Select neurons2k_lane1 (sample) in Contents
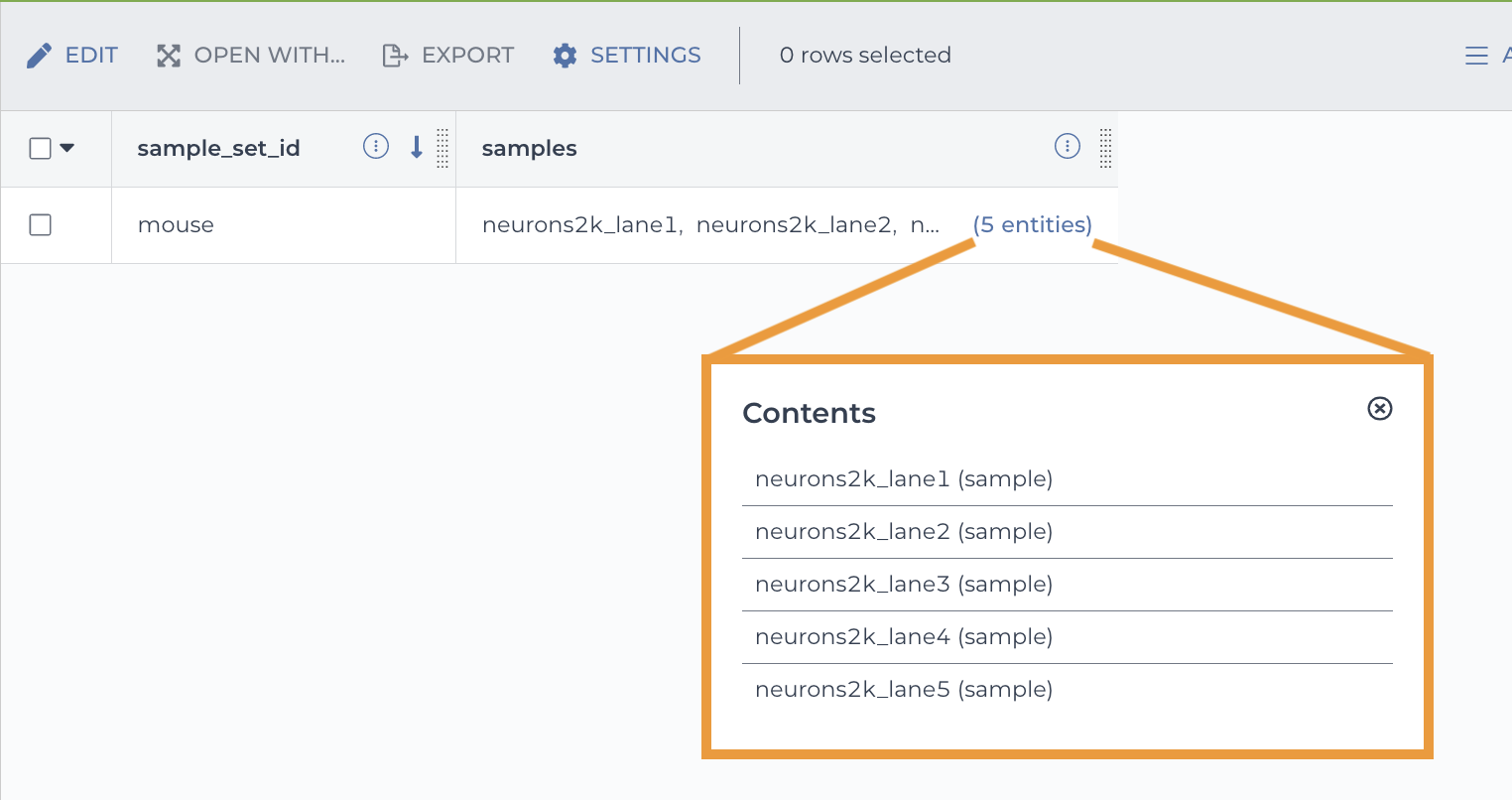This screenshot has width=1512, height=800. pos(904,479)
